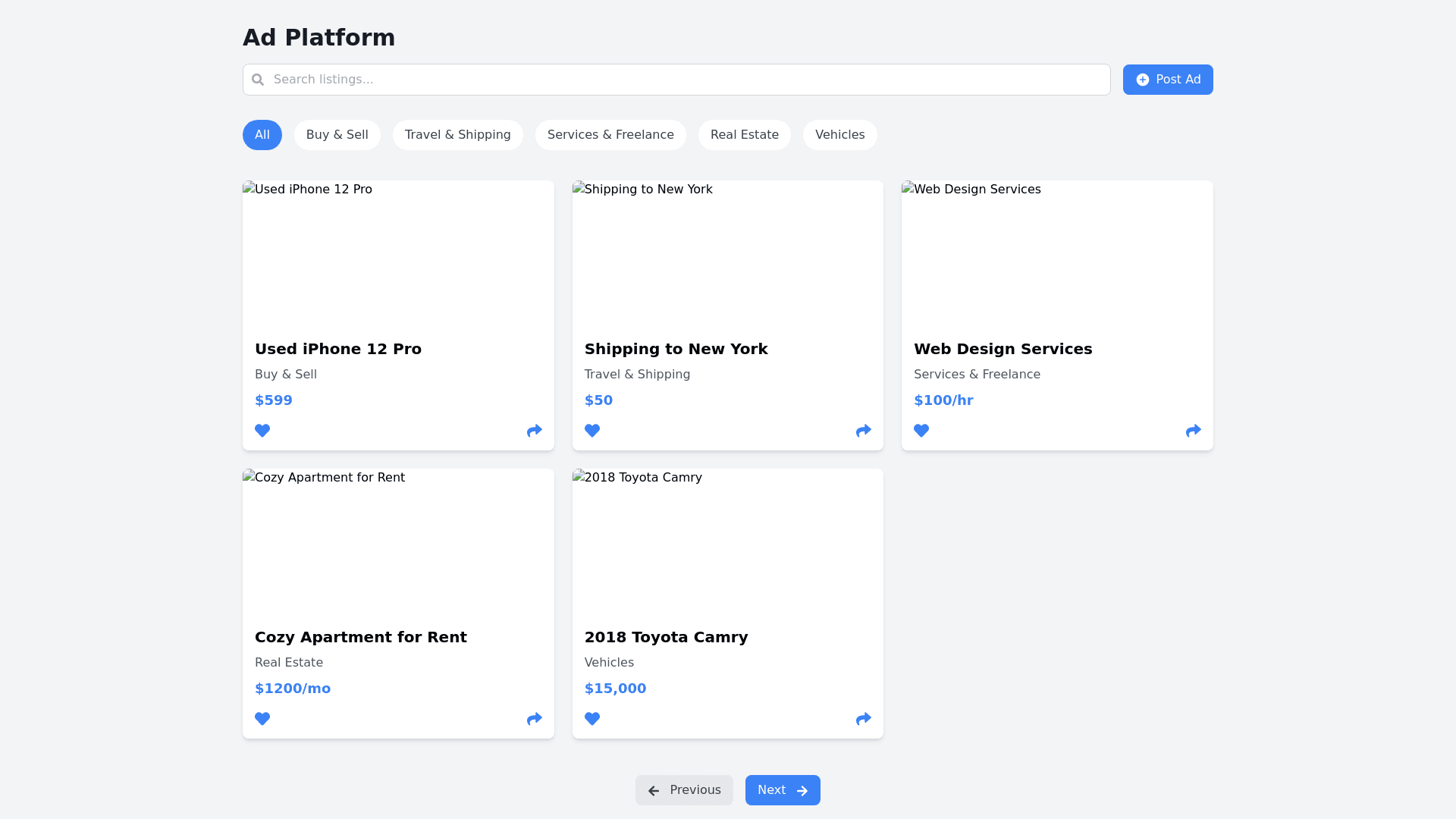Viewport: 1456px width, 819px height.
Task: Share the 2018 Toyota Camry listing
Action: click(864, 719)
